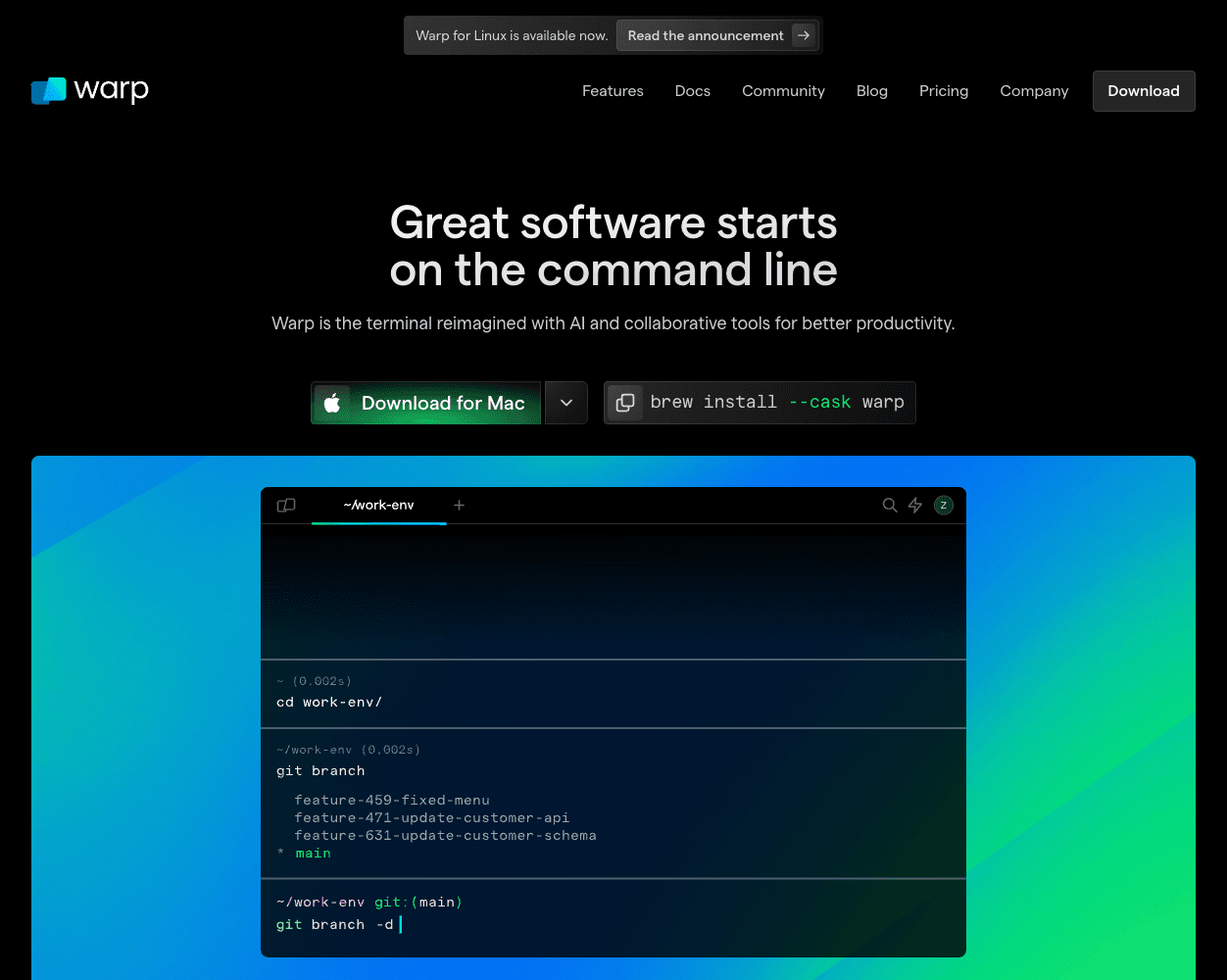The height and width of the screenshot is (980, 1227).
Task: Expand the download platform dropdown chevron
Action: pyautogui.click(x=566, y=403)
